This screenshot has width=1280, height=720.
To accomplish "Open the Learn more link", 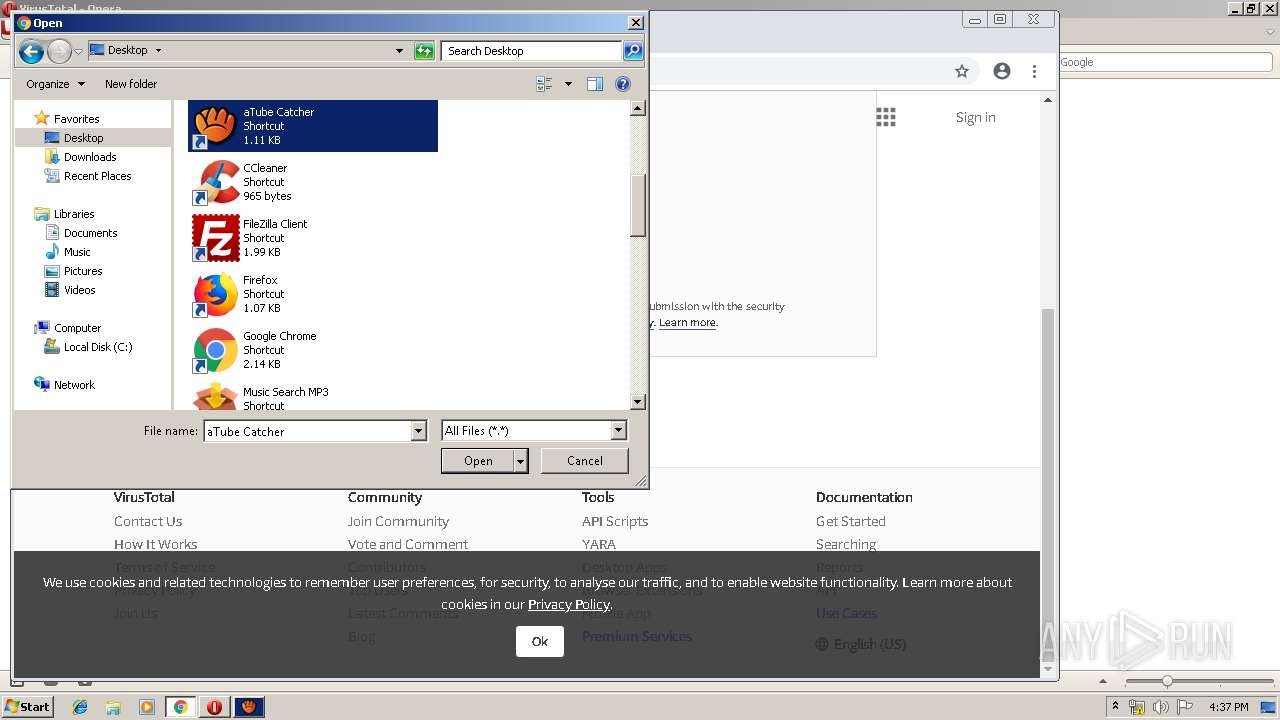I will pyautogui.click(x=688, y=323).
